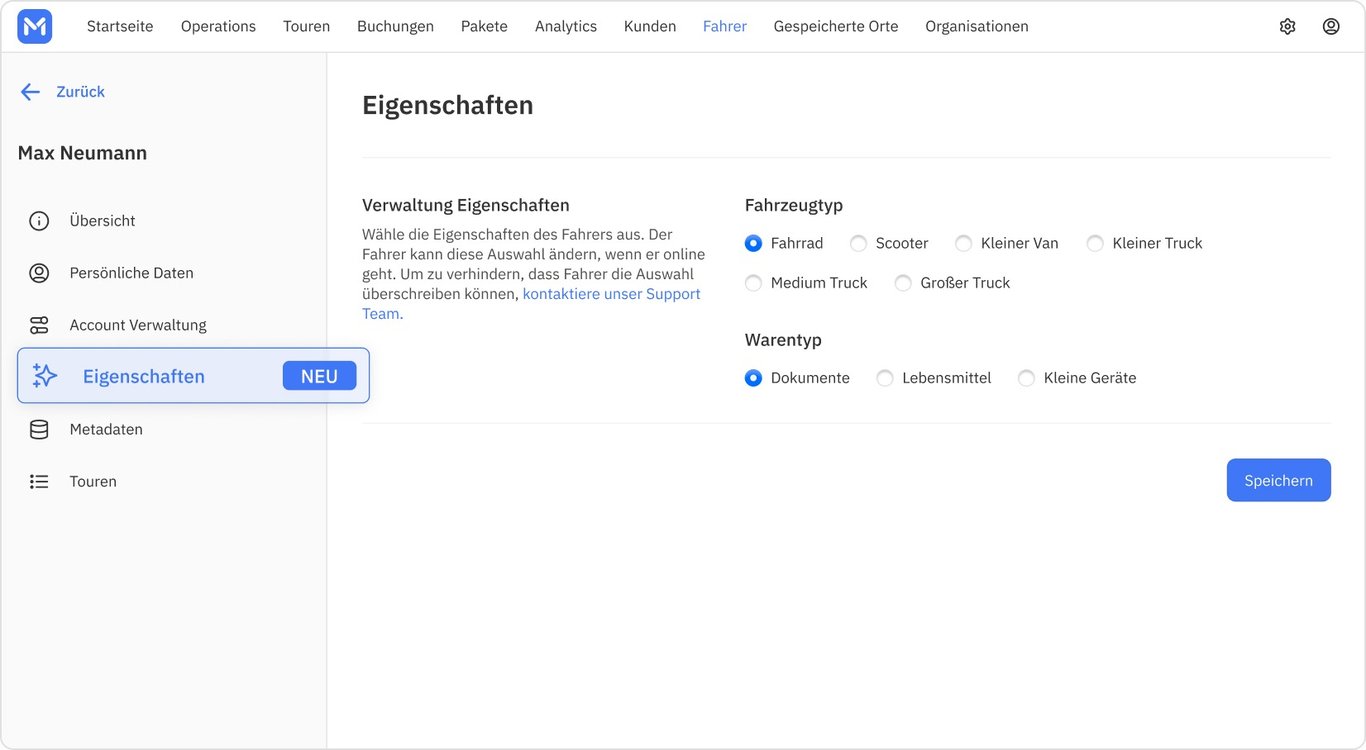Click the Metadaten database icon
1366x750 pixels.
click(x=39, y=429)
